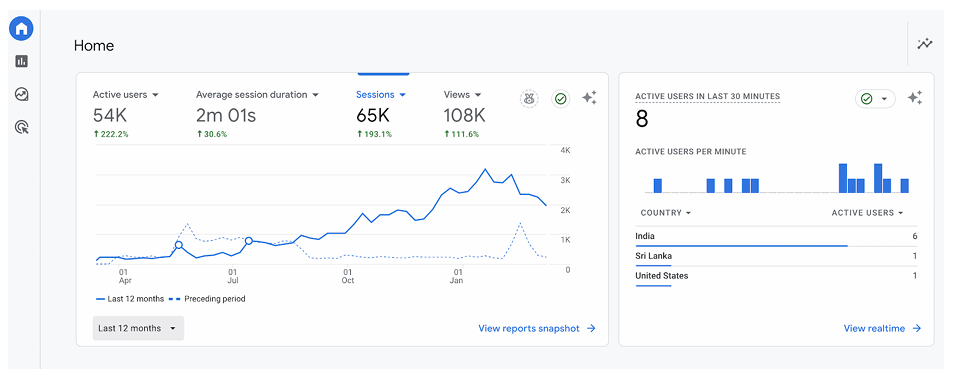
Task: Open the Insights sparkline icon at top right
Action: tap(924, 44)
